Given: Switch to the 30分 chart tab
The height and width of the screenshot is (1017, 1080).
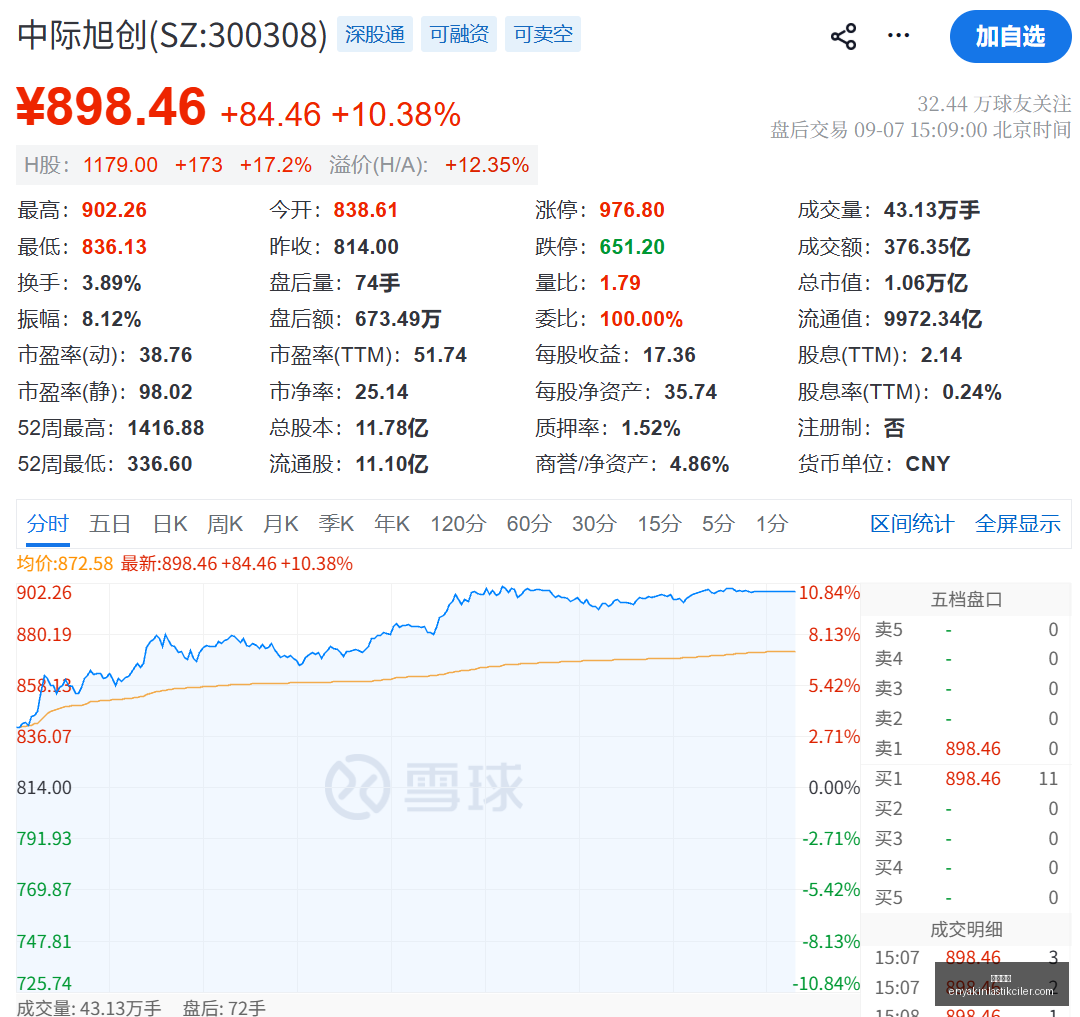Looking at the screenshot, I should coord(594,524).
